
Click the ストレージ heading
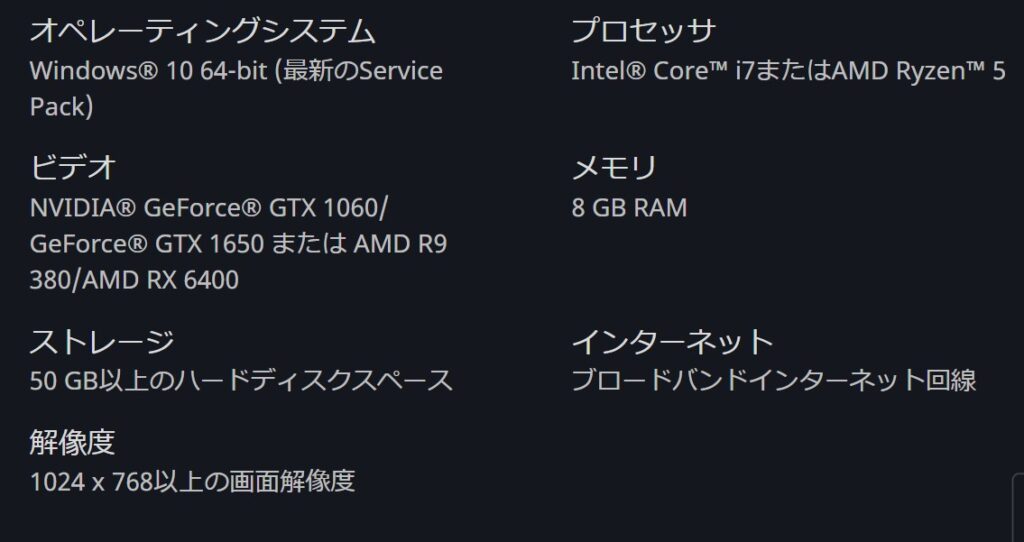pyautogui.click(x=102, y=342)
